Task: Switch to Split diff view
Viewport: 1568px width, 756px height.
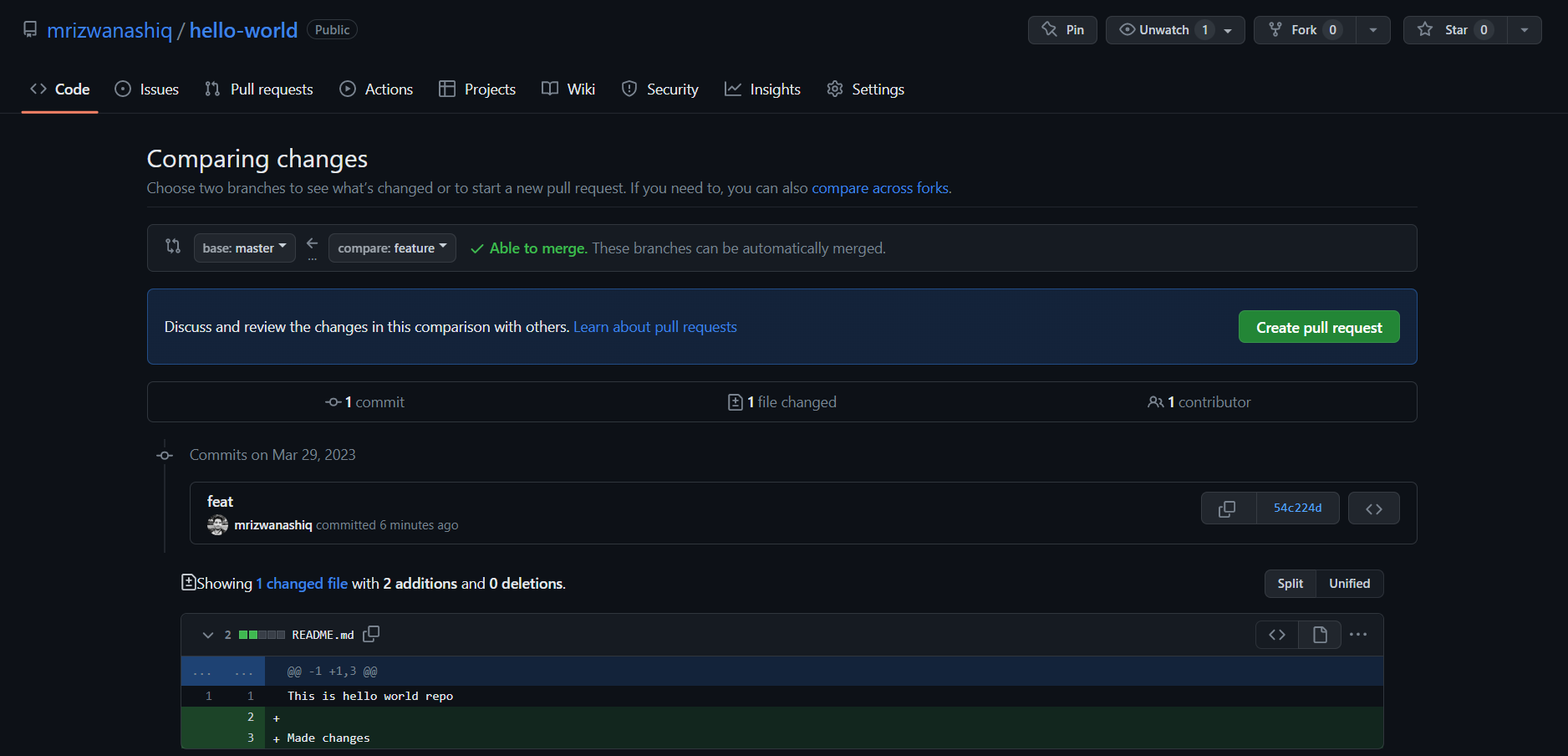Action: click(x=1290, y=584)
